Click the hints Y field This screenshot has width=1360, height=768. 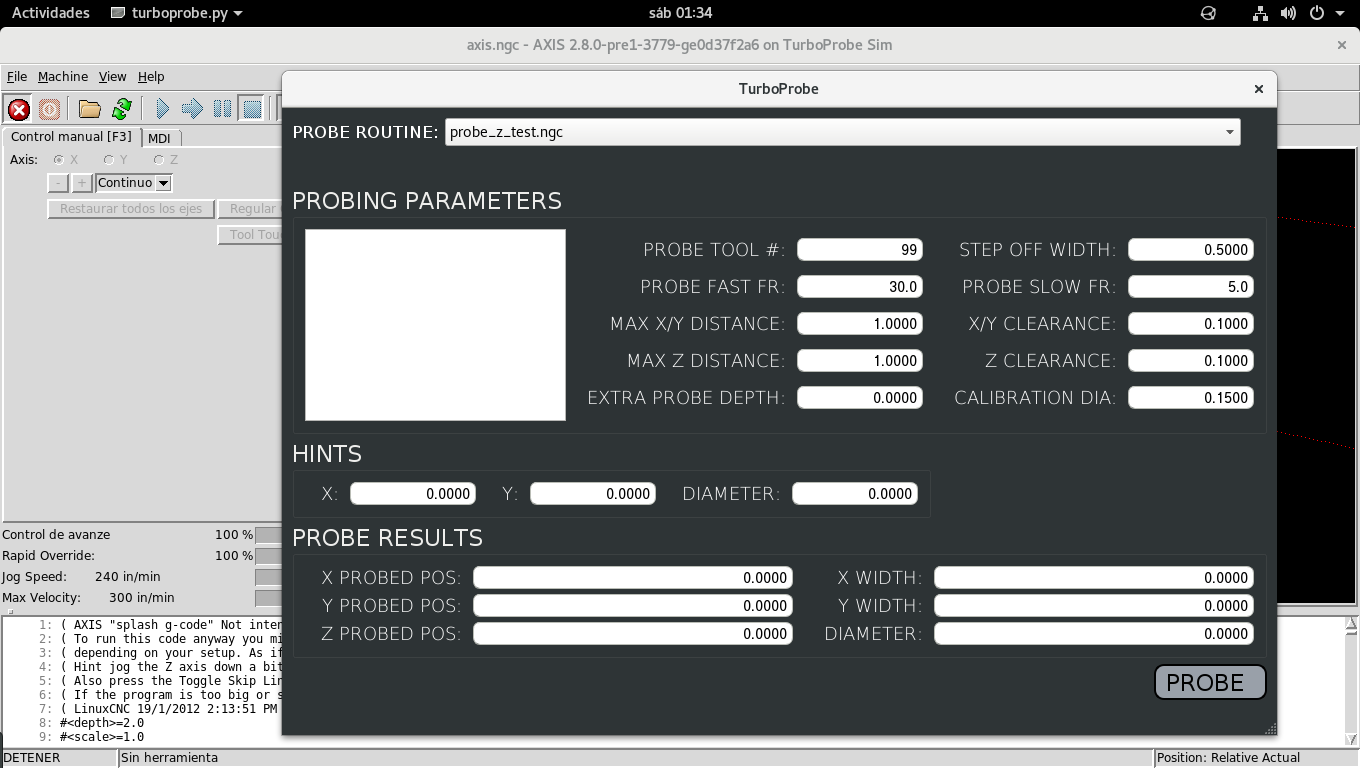593,494
